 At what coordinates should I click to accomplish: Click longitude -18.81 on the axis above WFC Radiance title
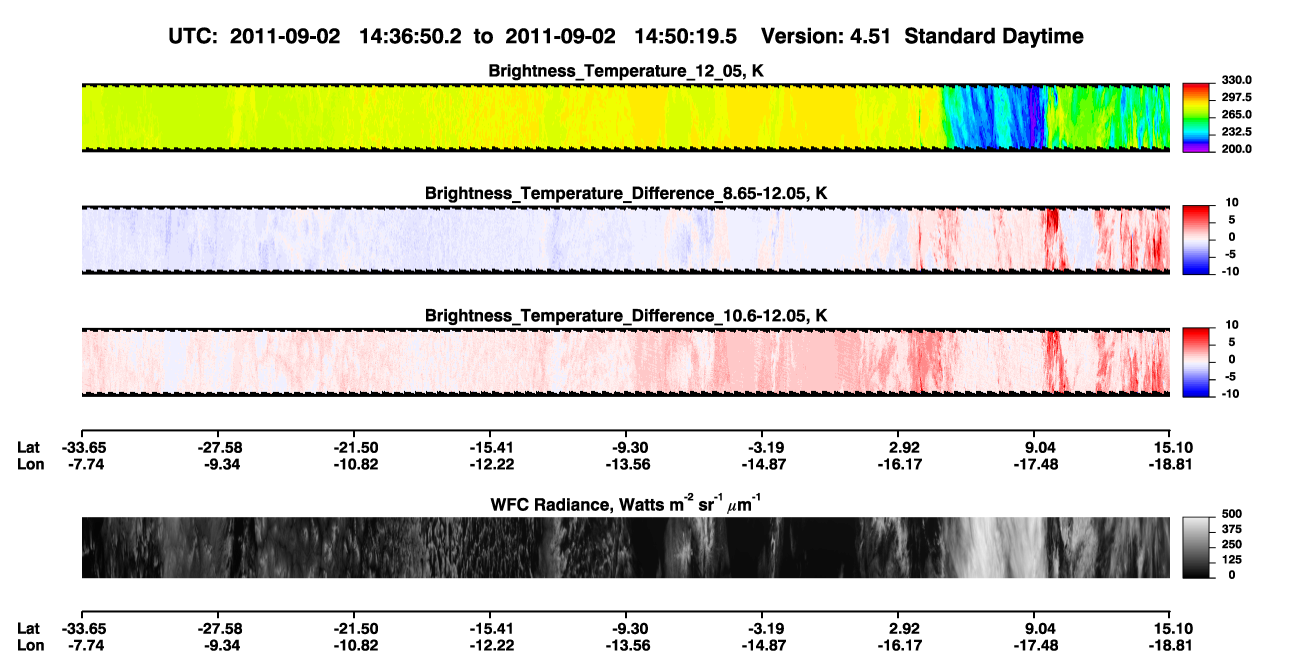point(1170,464)
